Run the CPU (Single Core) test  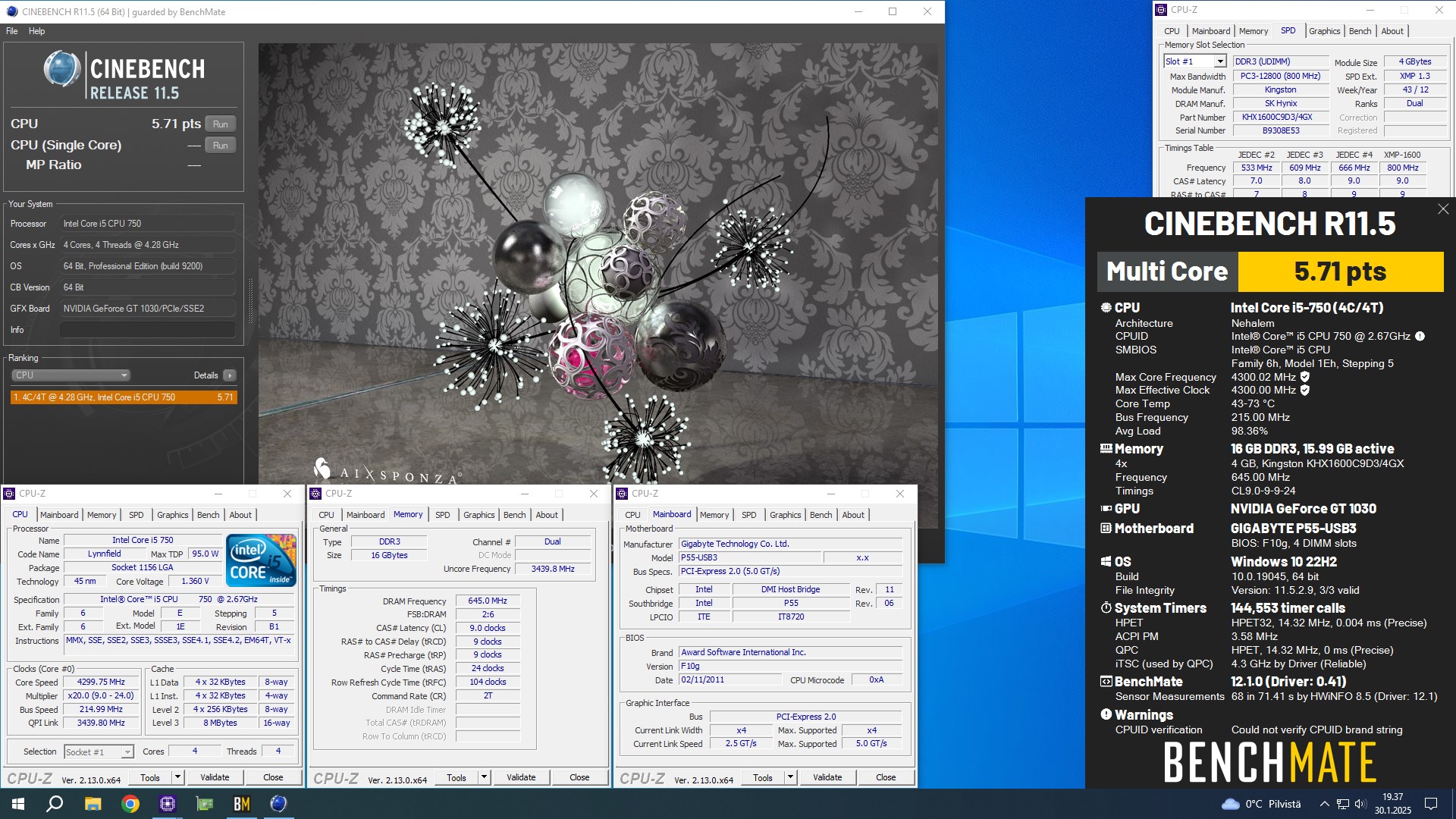(221, 146)
